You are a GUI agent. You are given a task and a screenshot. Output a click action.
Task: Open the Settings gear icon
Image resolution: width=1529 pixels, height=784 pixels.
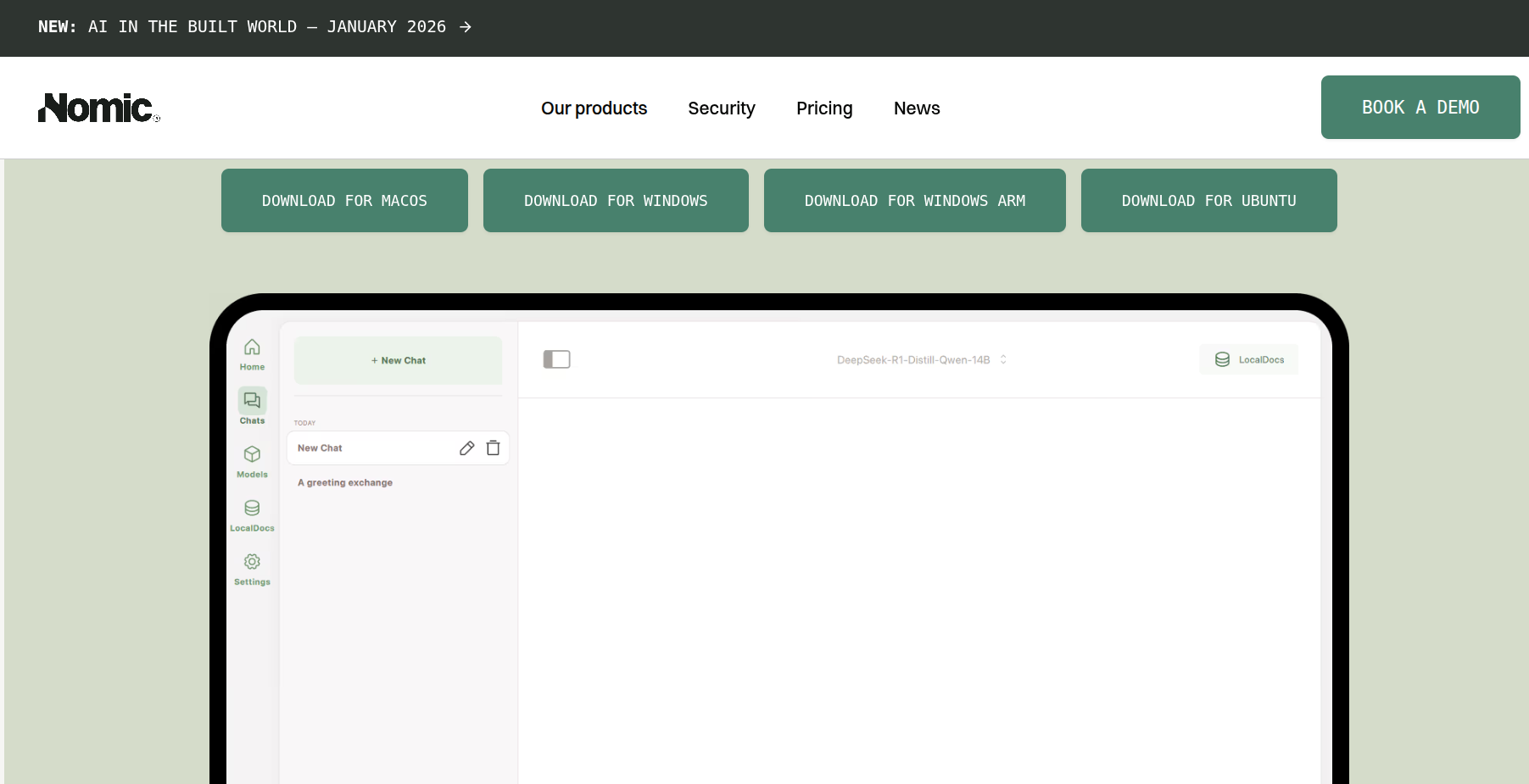(x=252, y=562)
